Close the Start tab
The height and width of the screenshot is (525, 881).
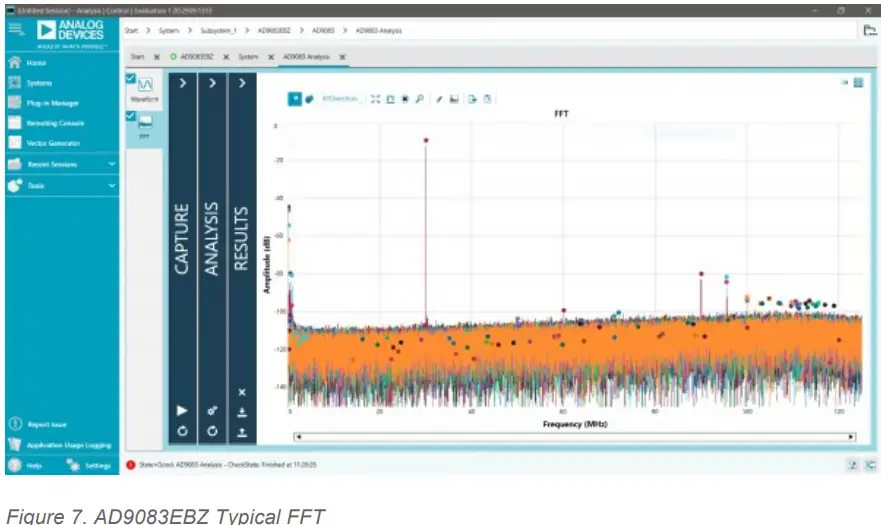click(x=157, y=57)
